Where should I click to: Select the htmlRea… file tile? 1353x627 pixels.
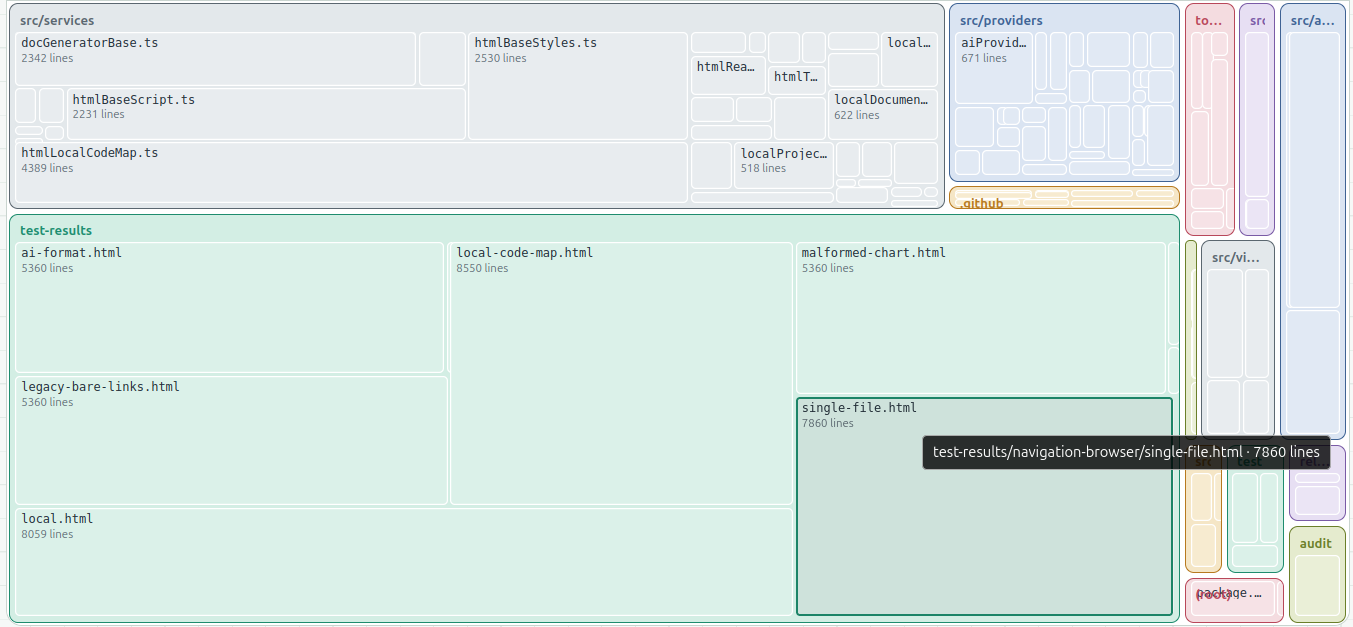[728, 75]
